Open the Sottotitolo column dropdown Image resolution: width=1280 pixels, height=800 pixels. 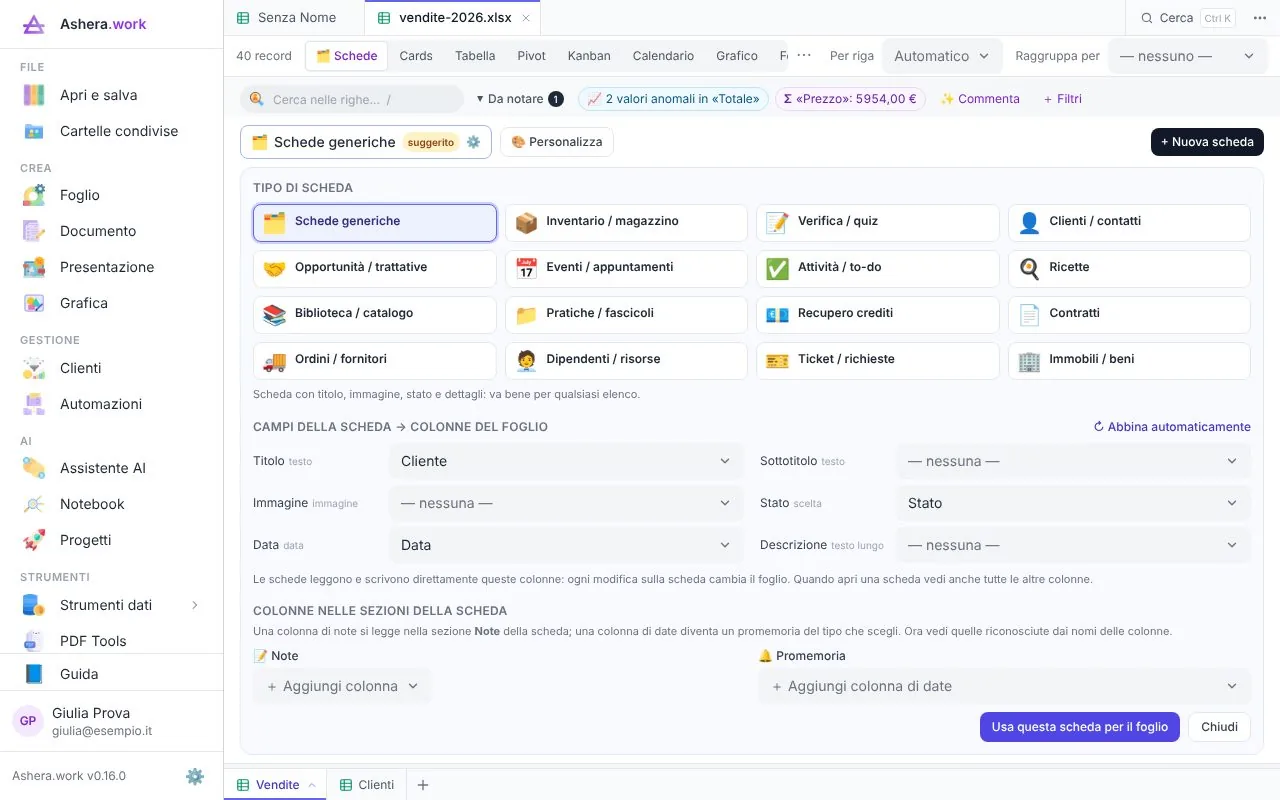(1073, 461)
